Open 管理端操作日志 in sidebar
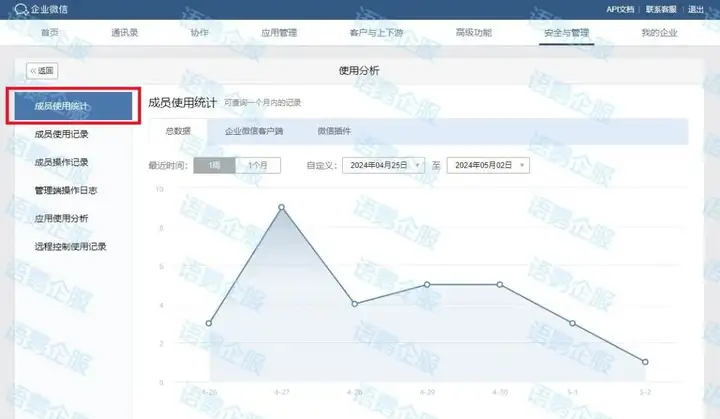This screenshot has height=419, width=720. pos(66,189)
